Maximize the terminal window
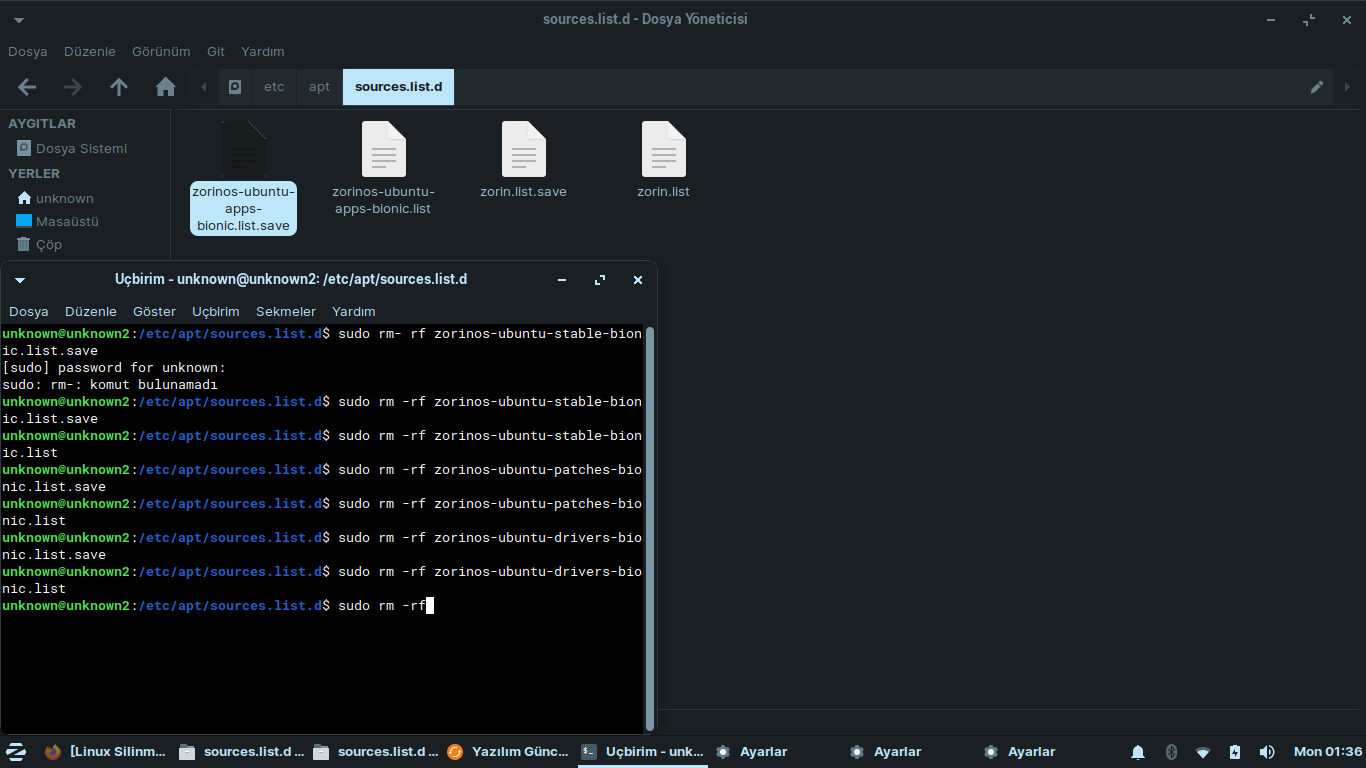The height and width of the screenshot is (768, 1366). click(x=600, y=280)
